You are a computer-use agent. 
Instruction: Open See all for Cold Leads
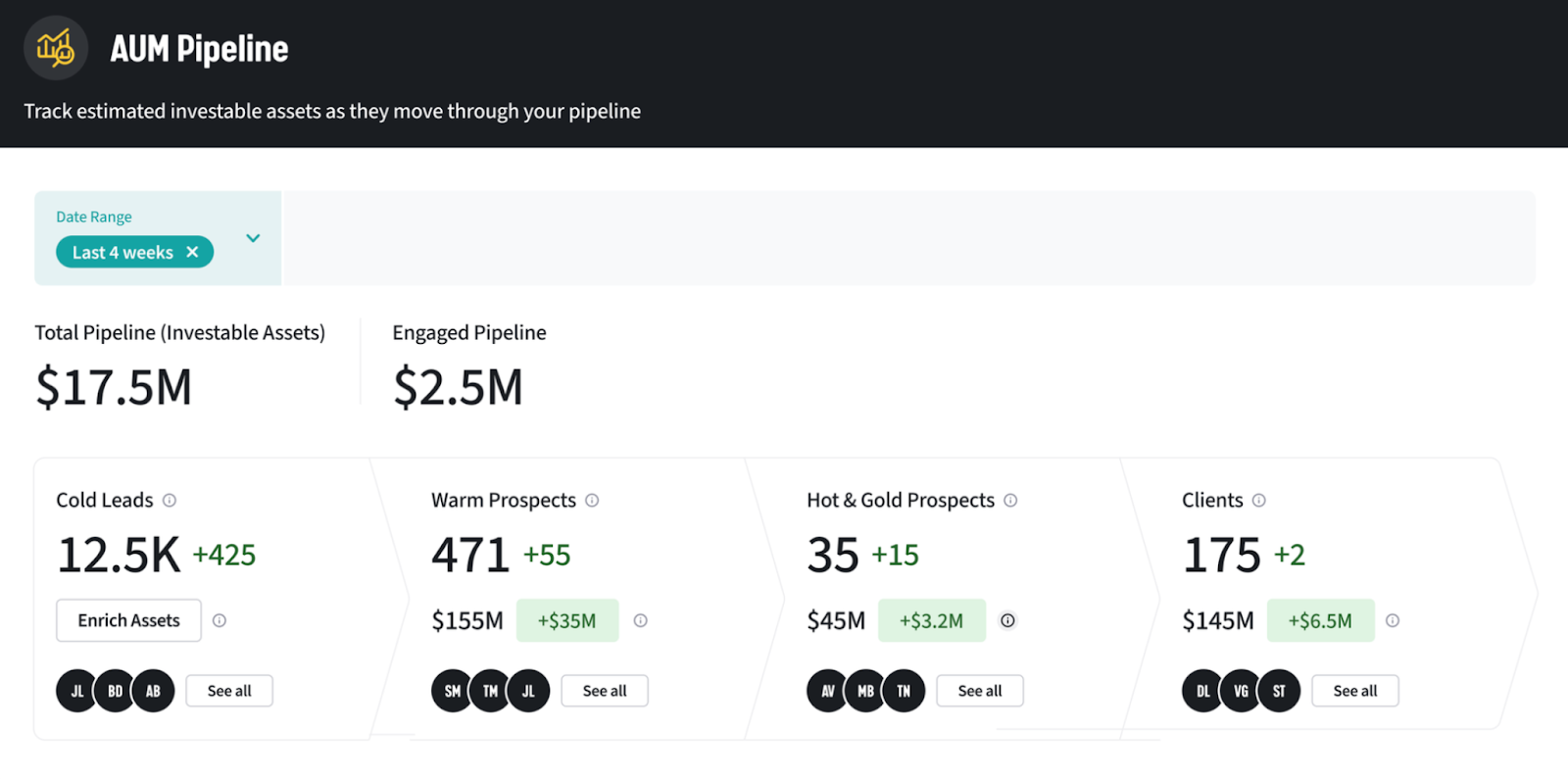coord(229,691)
